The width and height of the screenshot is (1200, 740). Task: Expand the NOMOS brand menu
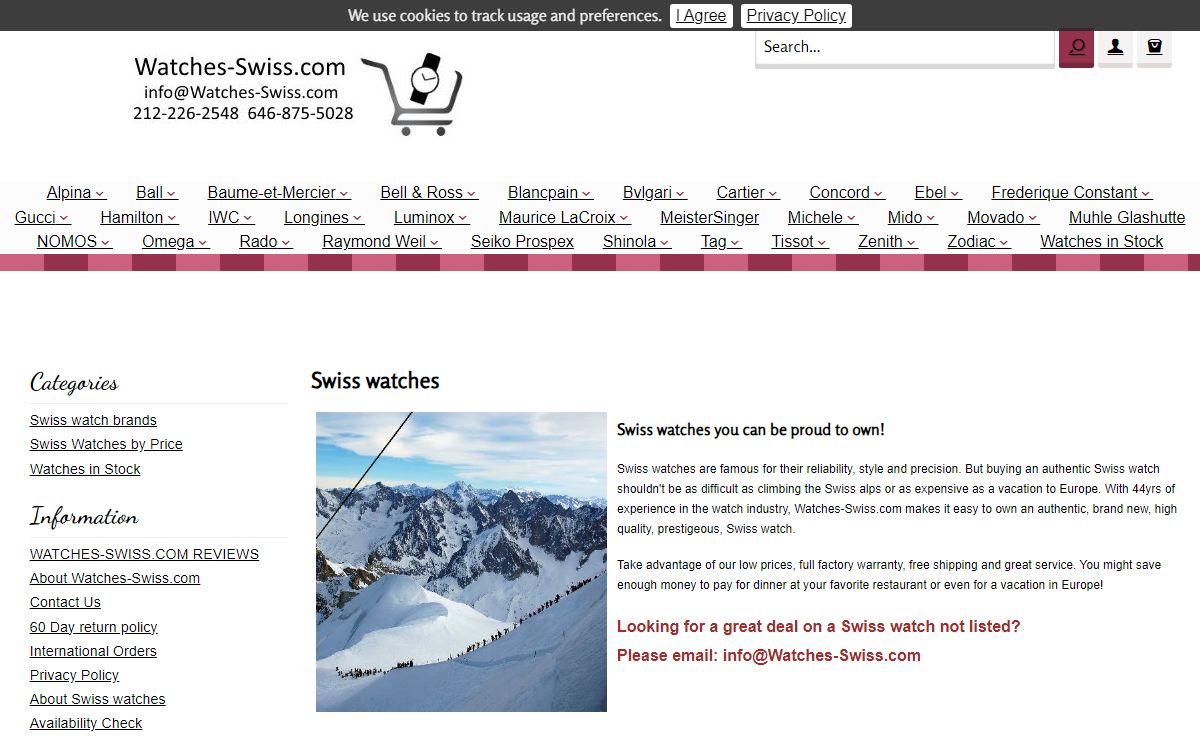coord(74,241)
